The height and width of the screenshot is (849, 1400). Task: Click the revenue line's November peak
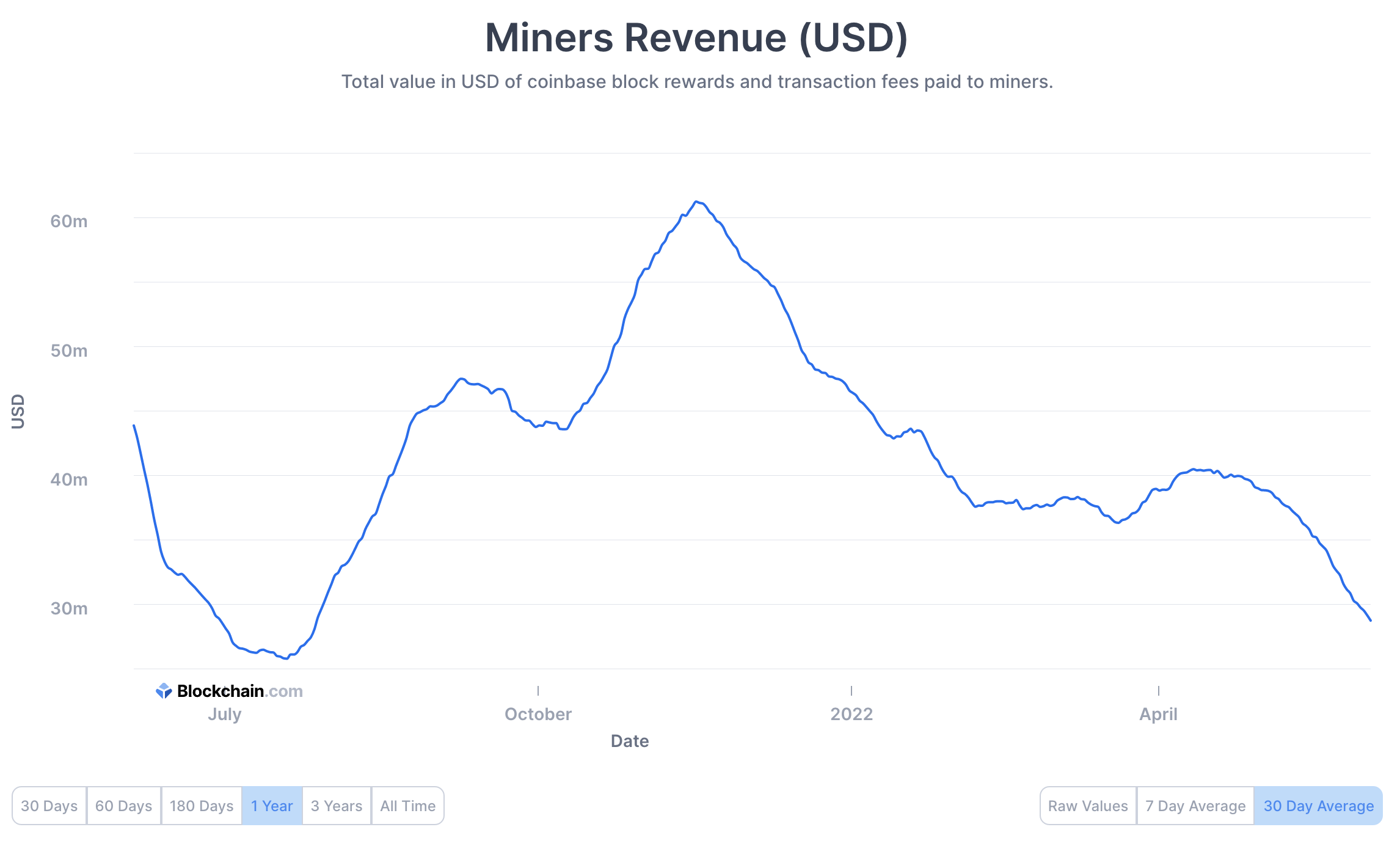click(x=696, y=202)
